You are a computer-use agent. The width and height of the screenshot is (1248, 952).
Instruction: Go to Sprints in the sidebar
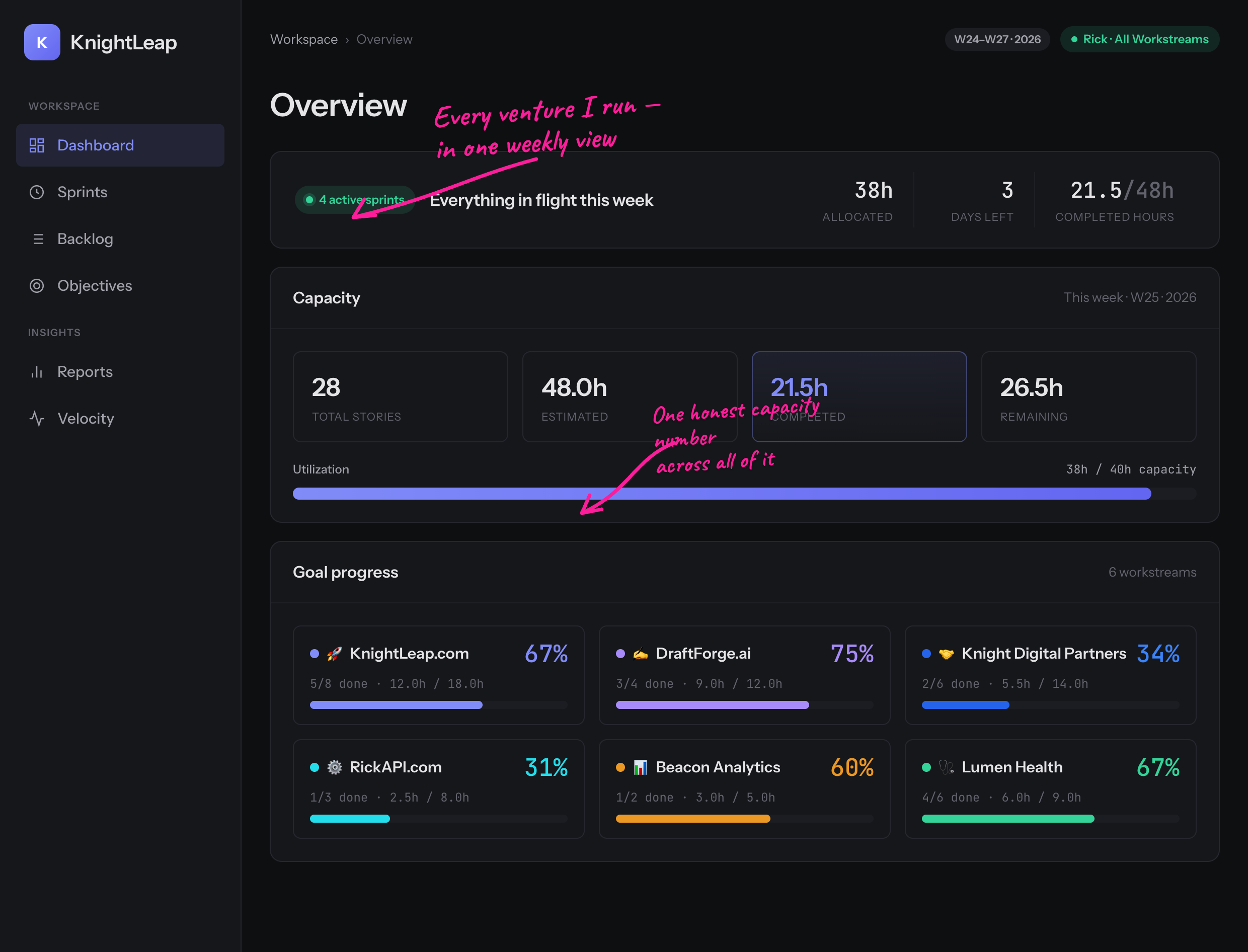pyautogui.click(x=120, y=192)
